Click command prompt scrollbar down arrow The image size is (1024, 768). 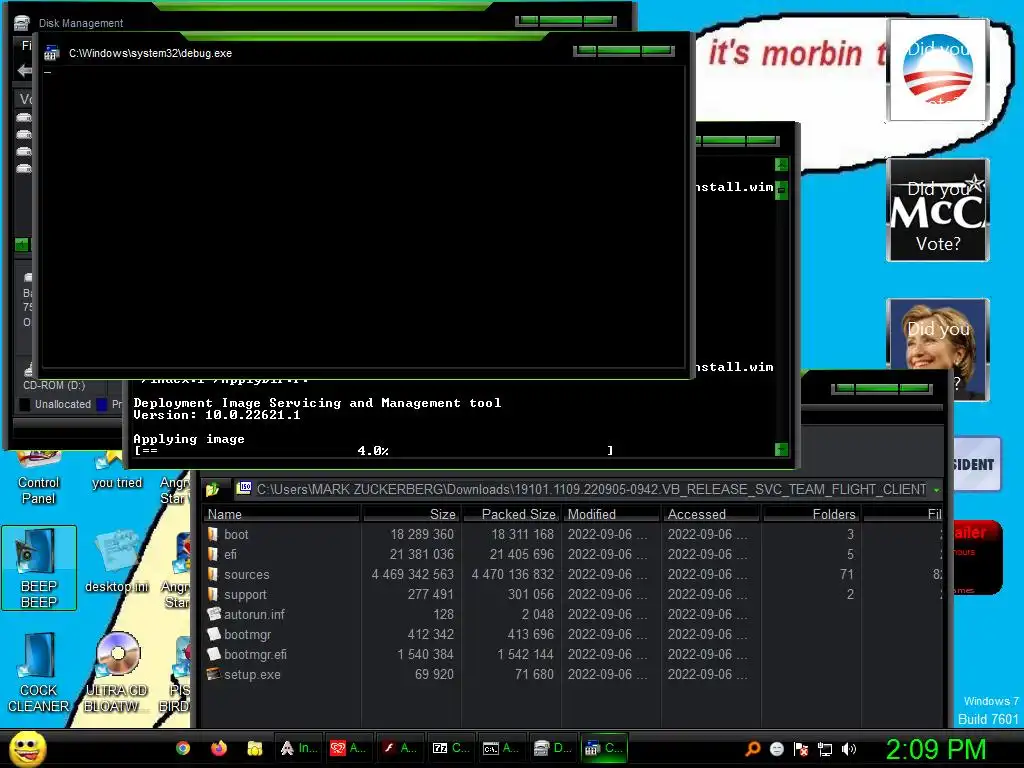click(x=781, y=449)
